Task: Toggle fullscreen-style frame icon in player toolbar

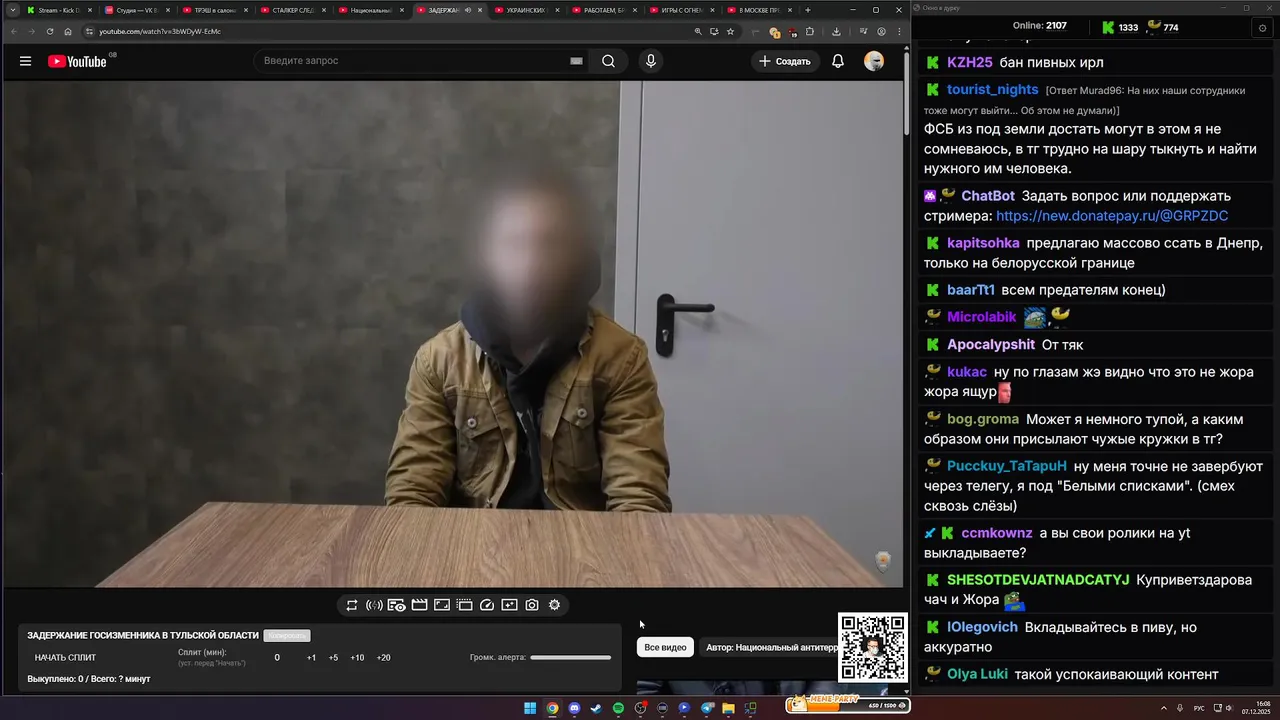Action: tap(442, 605)
